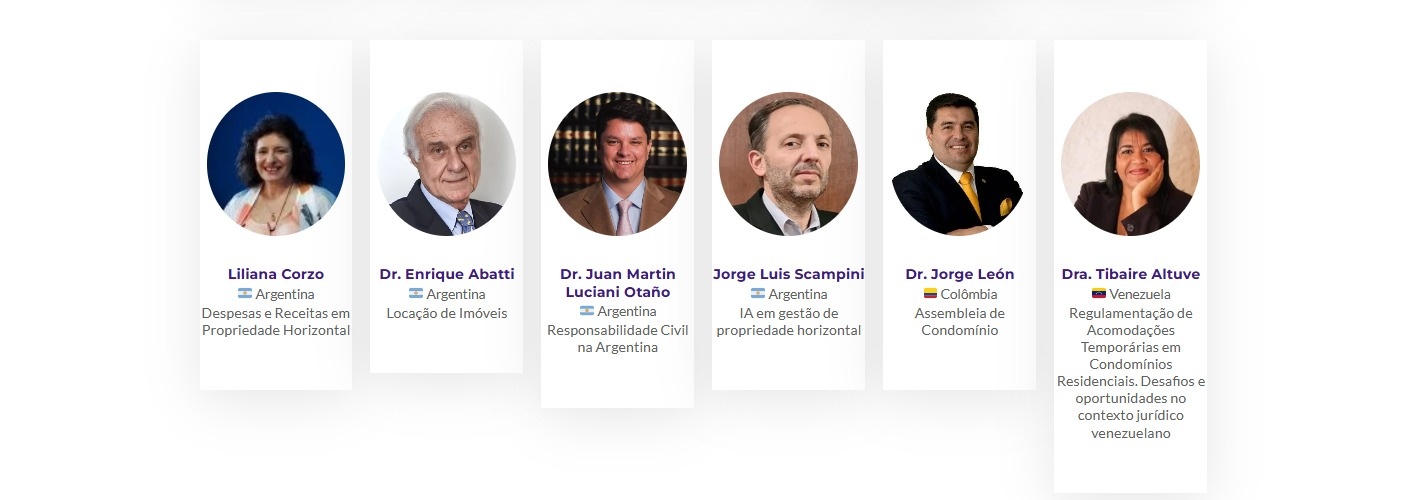Image resolution: width=1413 pixels, height=500 pixels.
Task: Select "Responsabilidade Civil na Argentina" topic text
Action: (617, 339)
